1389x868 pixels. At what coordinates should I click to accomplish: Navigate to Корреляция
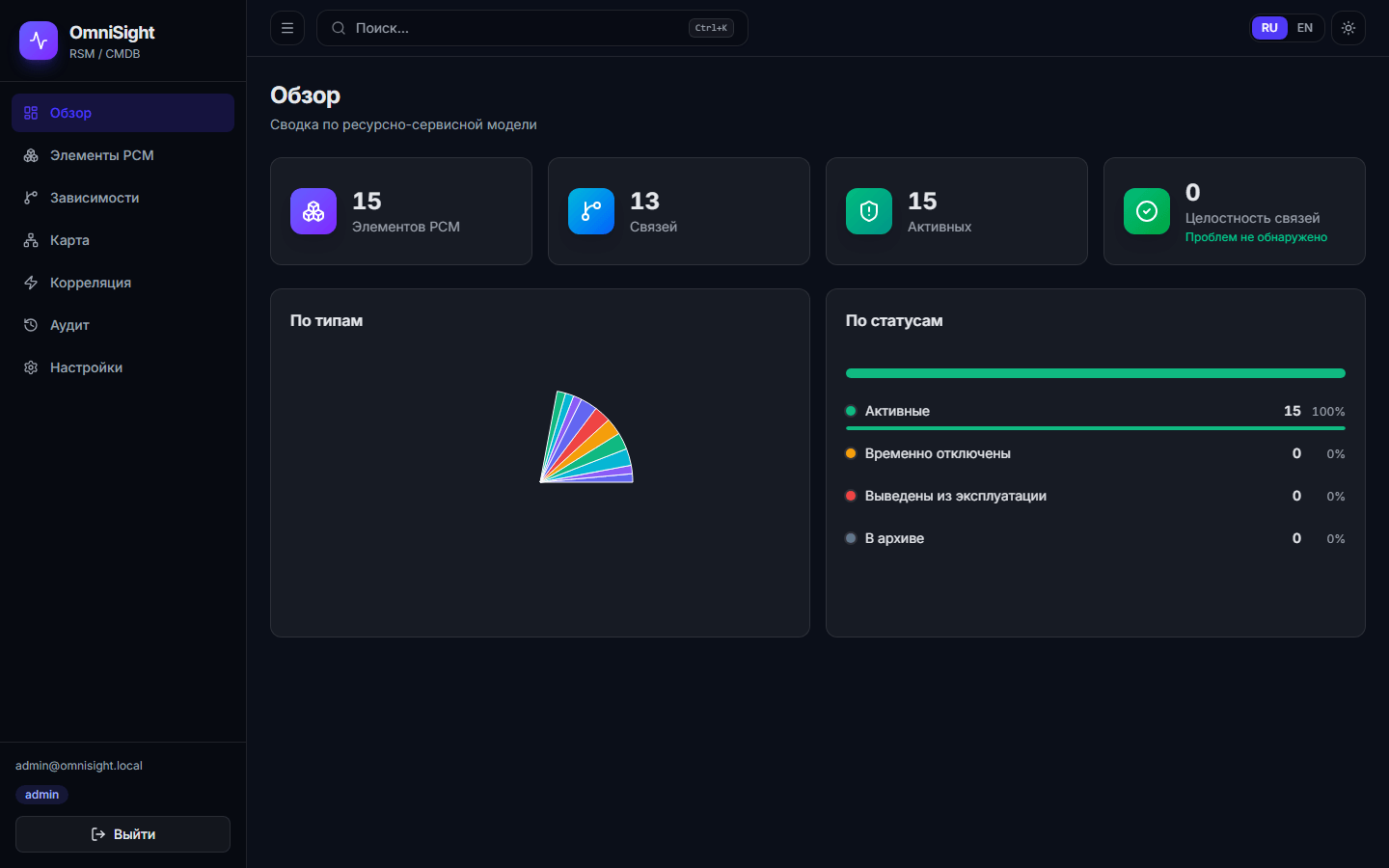click(123, 283)
